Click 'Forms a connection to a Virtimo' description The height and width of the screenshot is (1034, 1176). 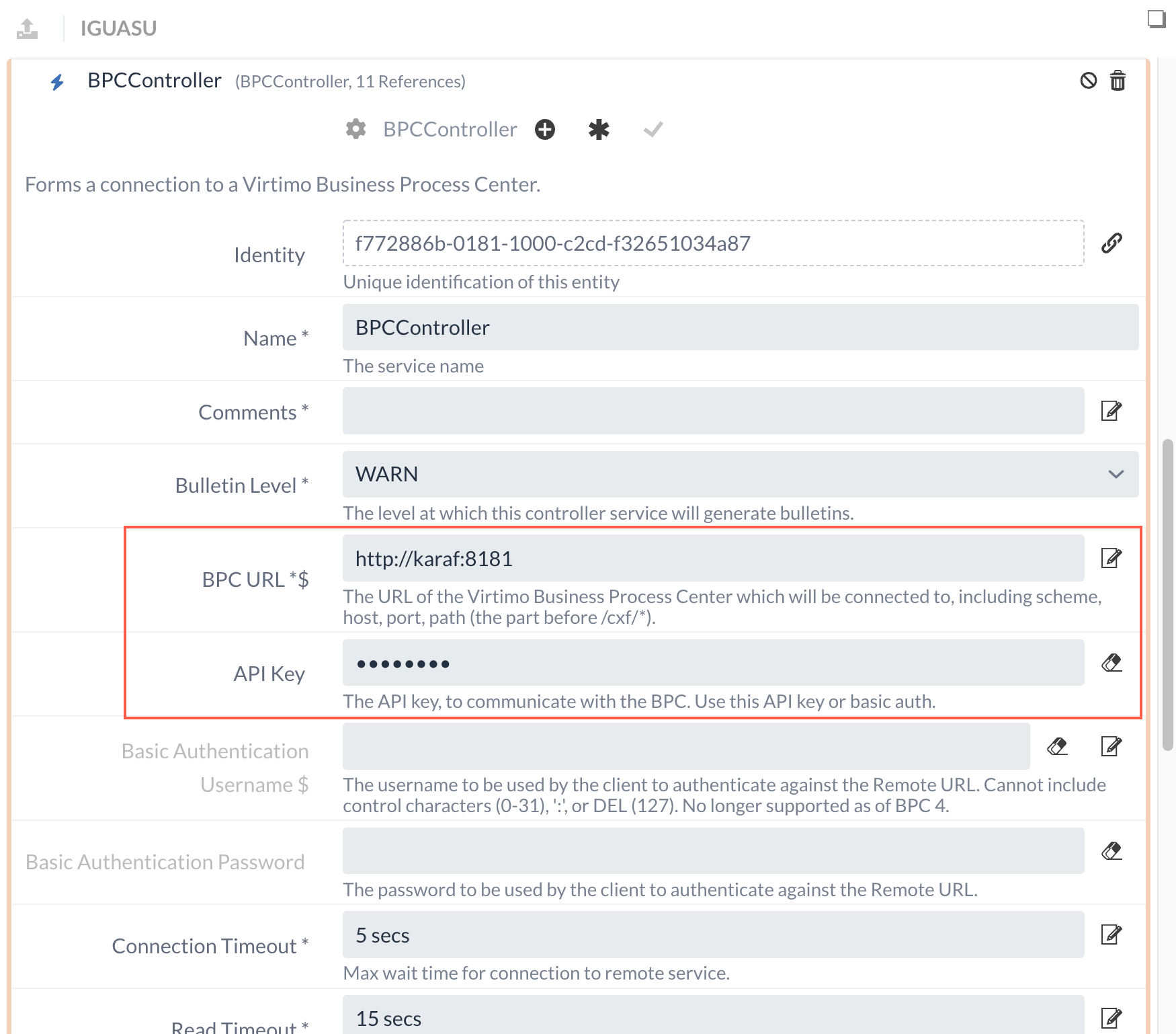[x=283, y=184]
